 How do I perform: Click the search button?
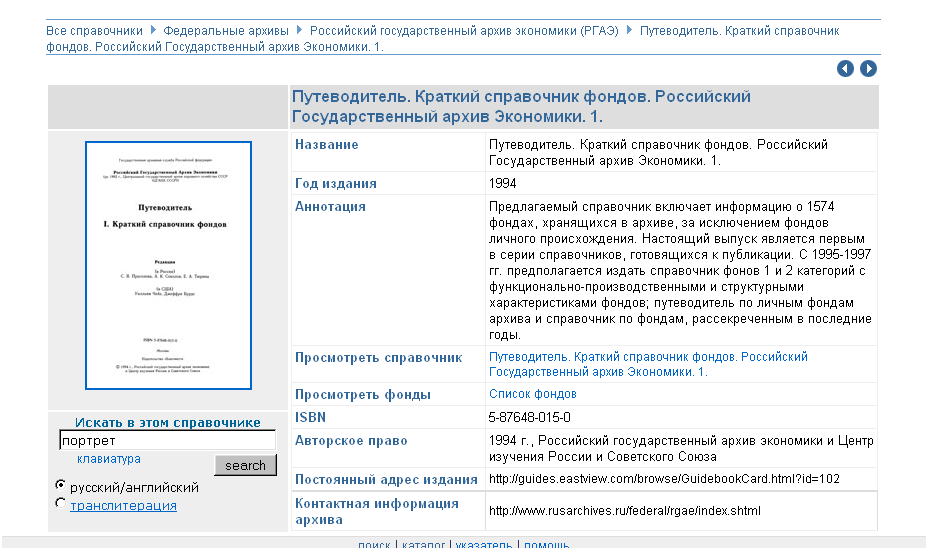245,465
